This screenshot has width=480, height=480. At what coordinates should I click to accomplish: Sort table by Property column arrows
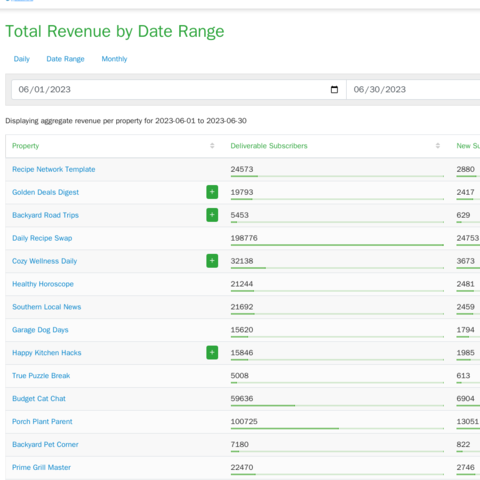[x=212, y=146]
